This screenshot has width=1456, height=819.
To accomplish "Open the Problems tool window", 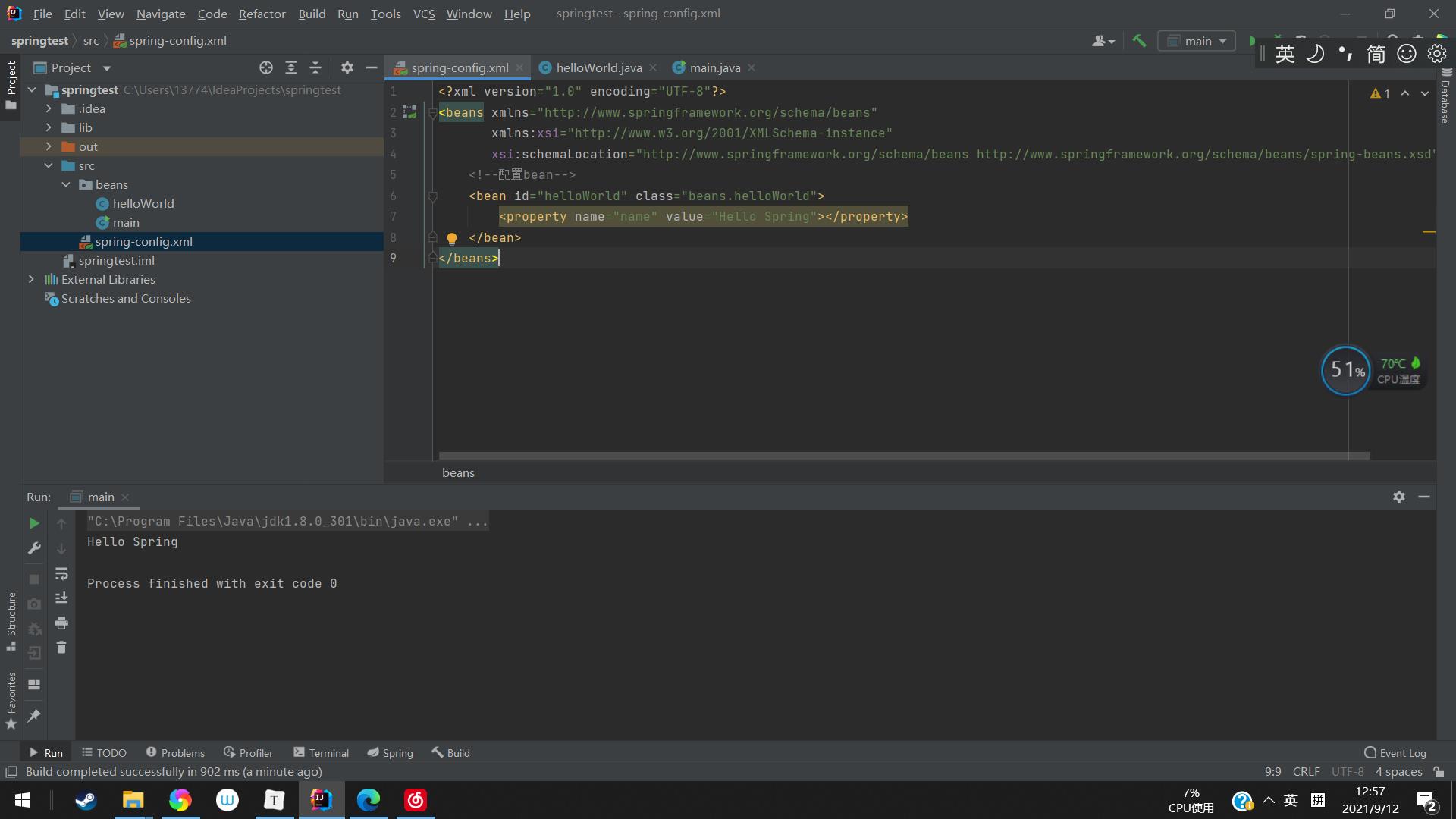I will coord(175,753).
